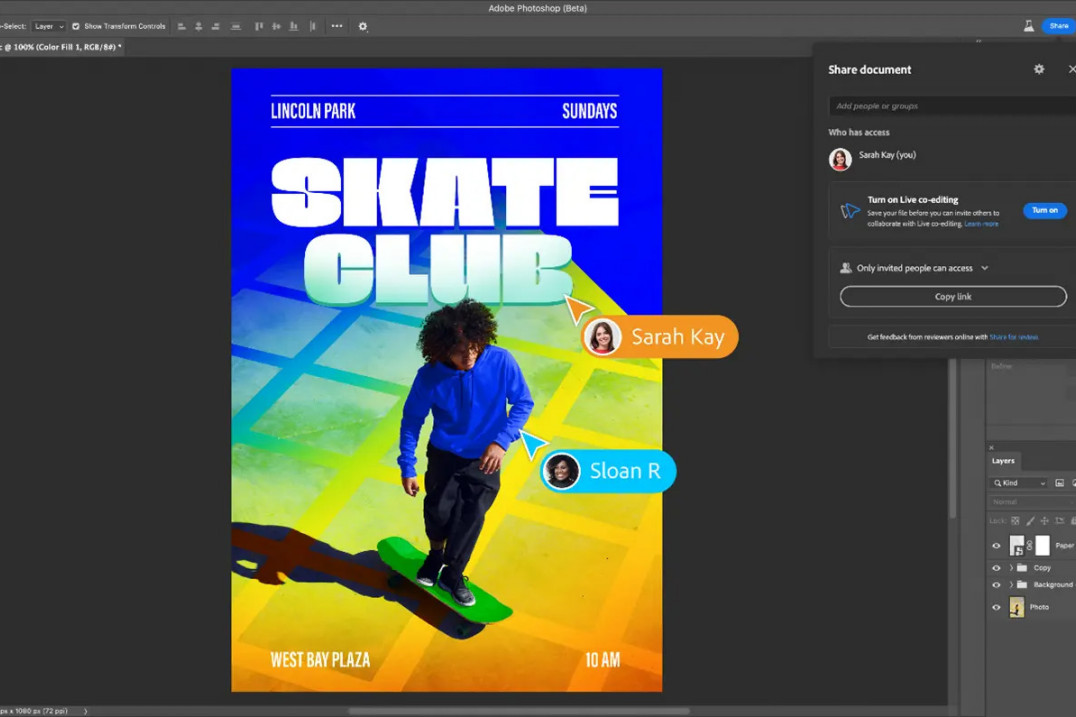Click the Copy link button

click(953, 296)
